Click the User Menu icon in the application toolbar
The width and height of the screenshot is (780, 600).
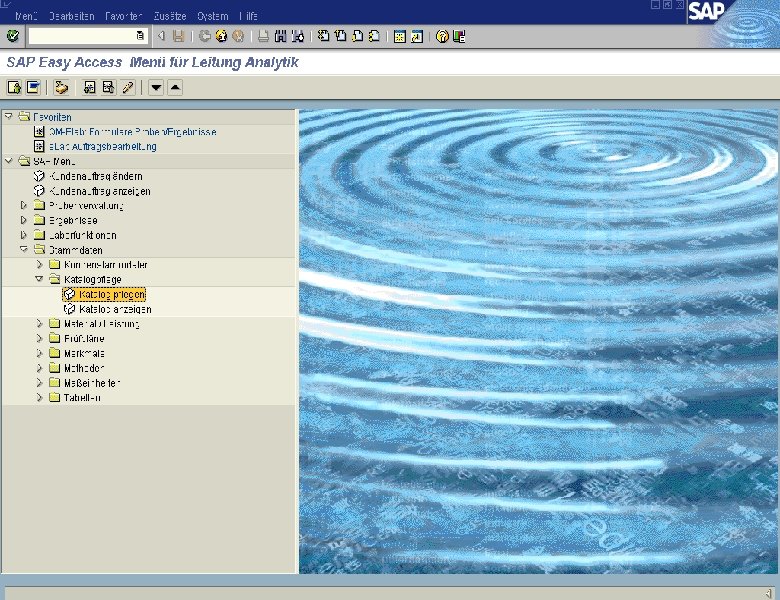coord(14,88)
